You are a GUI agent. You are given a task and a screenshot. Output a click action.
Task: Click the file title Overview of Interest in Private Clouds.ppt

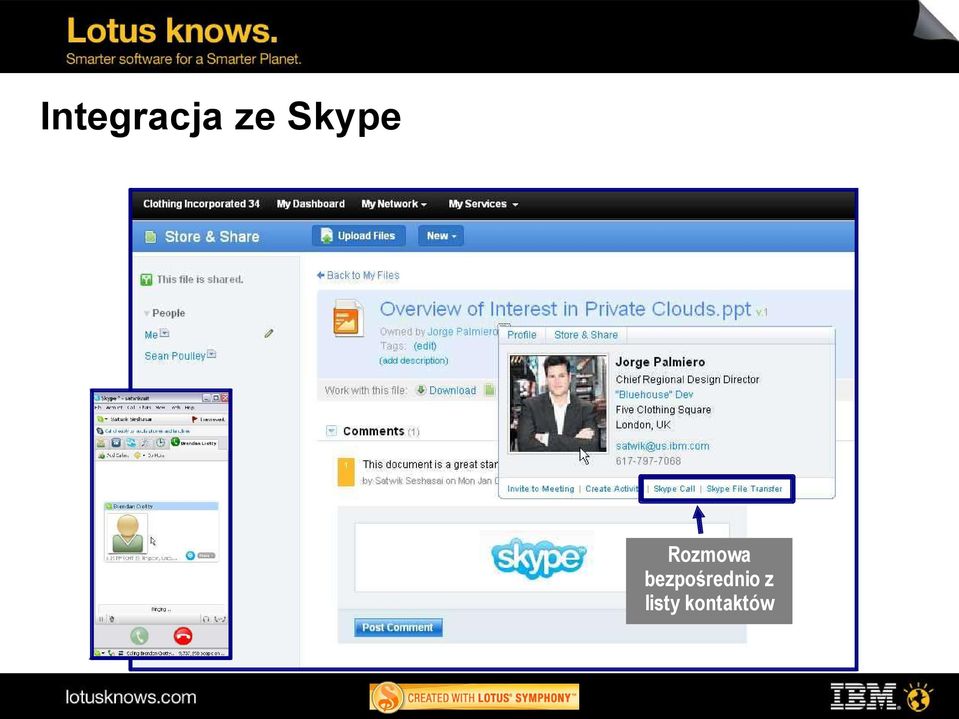coord(566,309)
